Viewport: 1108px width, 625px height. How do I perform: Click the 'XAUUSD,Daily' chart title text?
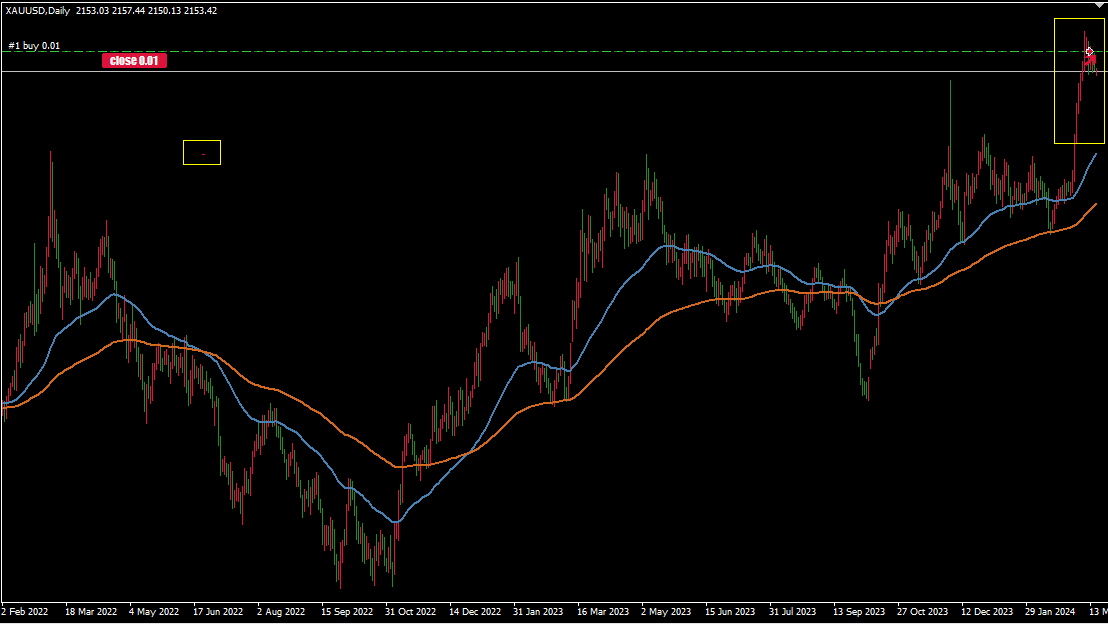(x=37, y=11)
